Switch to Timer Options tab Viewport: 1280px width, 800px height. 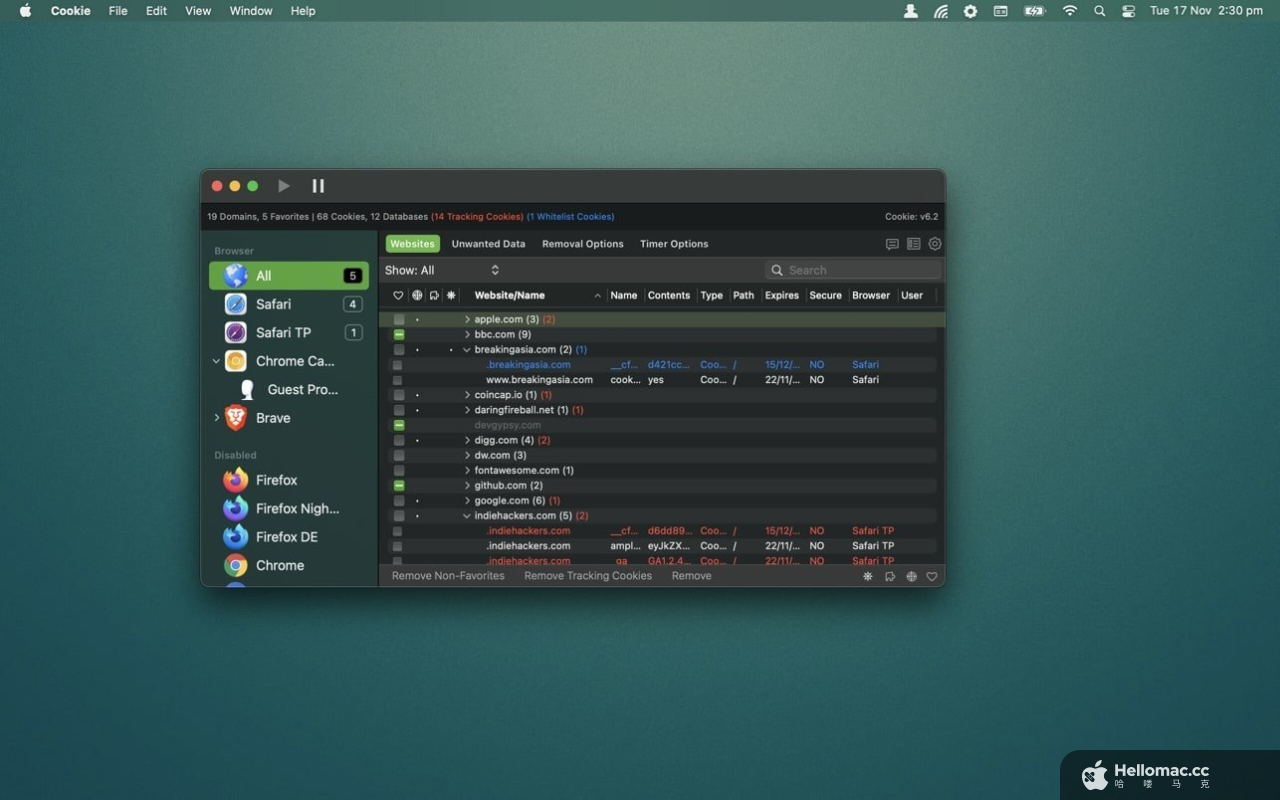(x=674, y=244)
